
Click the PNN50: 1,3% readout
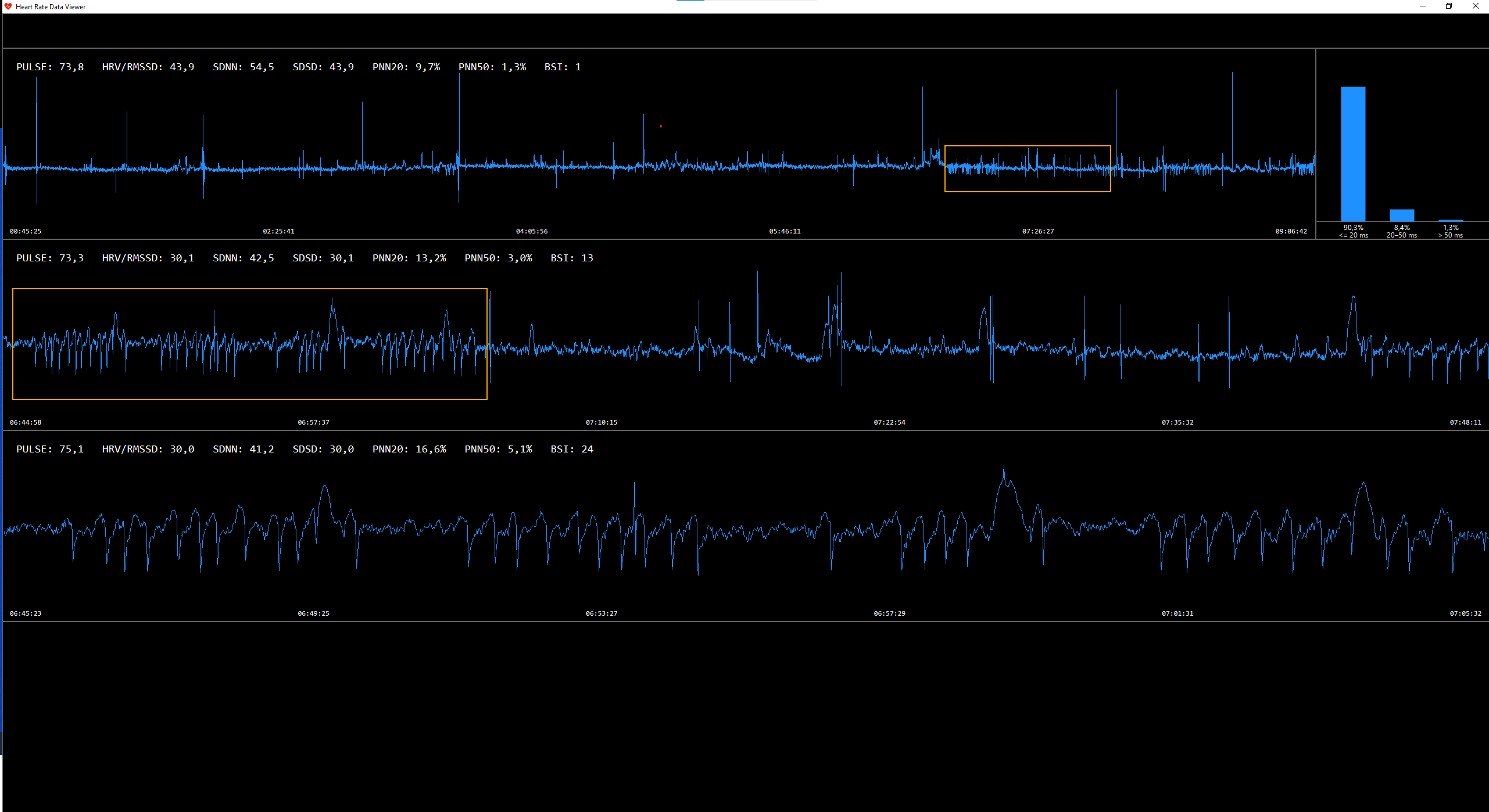pos(492,67)
